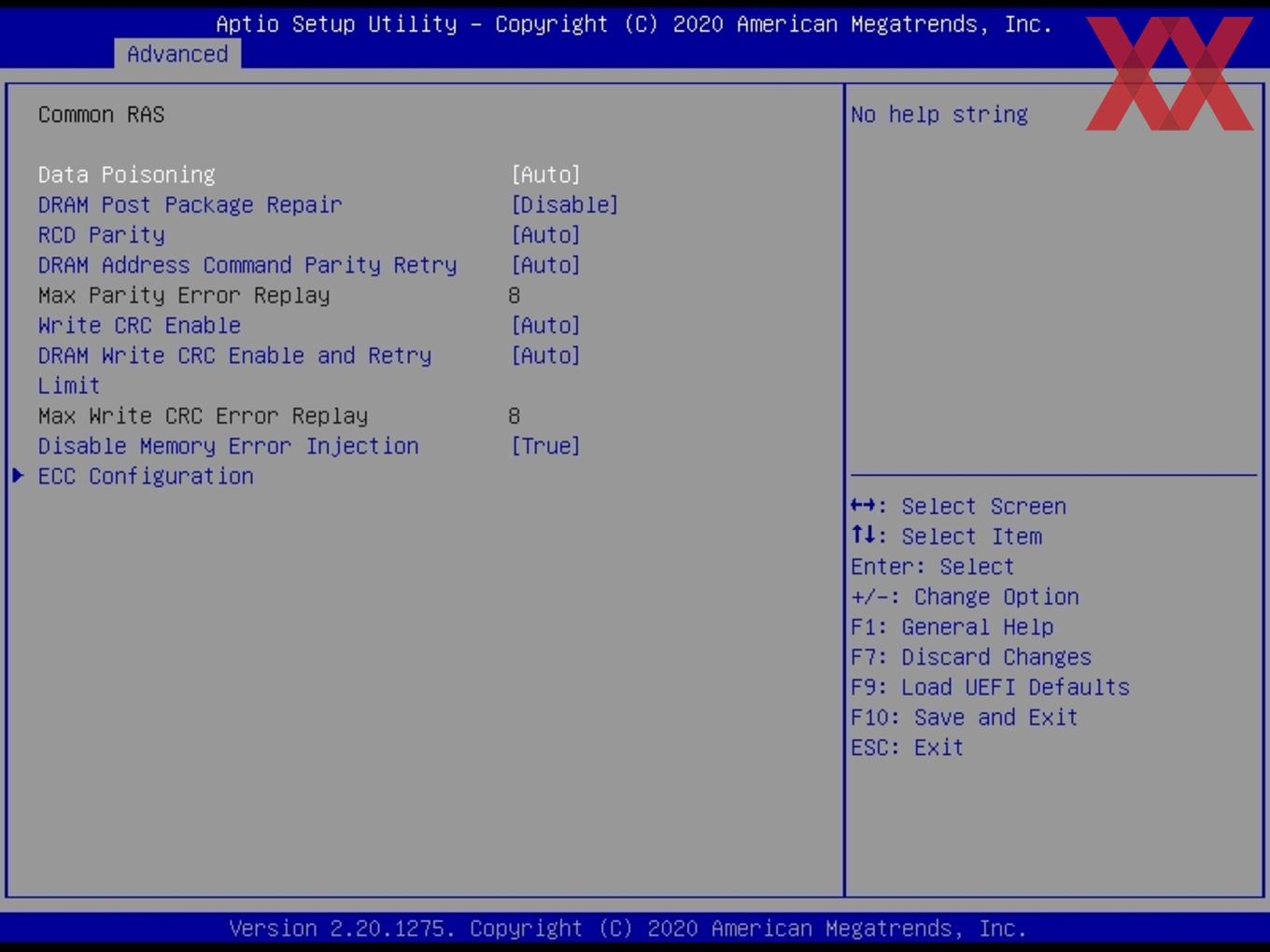Click Max Write CRC Error Replay value 8
Image resolution: width=1270 pixels, height=952 pixels.
[515, 415]
